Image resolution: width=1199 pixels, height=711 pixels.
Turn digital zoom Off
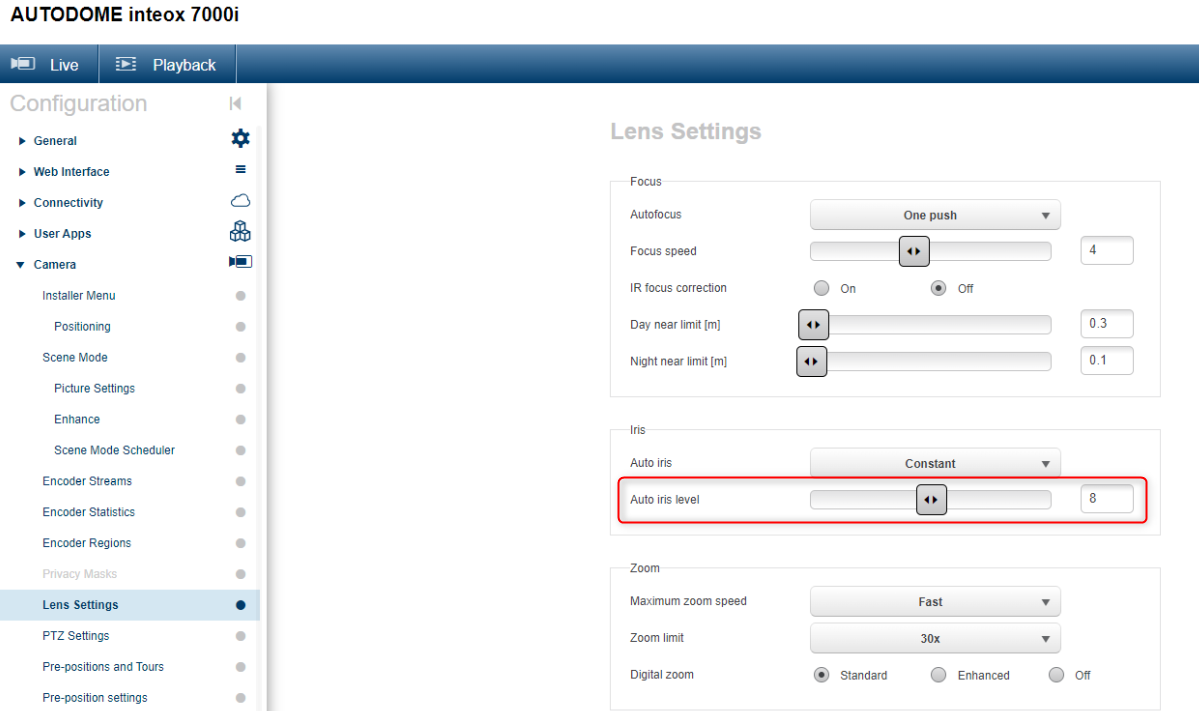tap(1056, 675)
